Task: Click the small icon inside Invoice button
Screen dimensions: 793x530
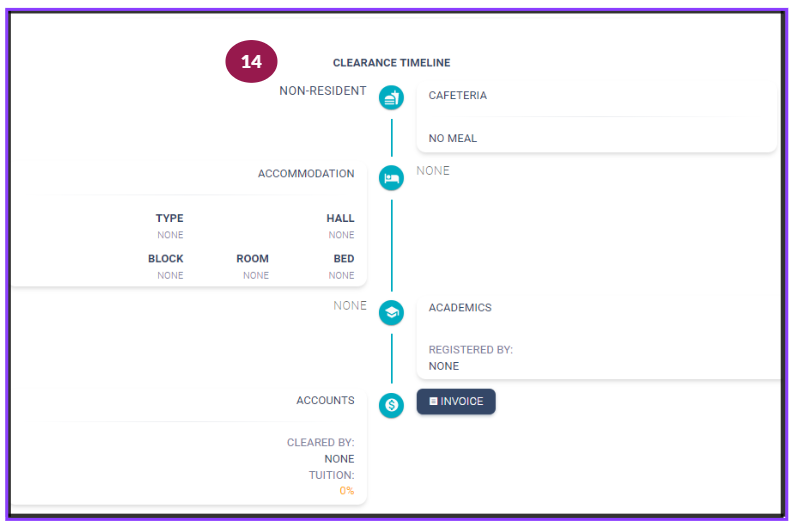Action: pyautogui.click(x=433, y=401)
